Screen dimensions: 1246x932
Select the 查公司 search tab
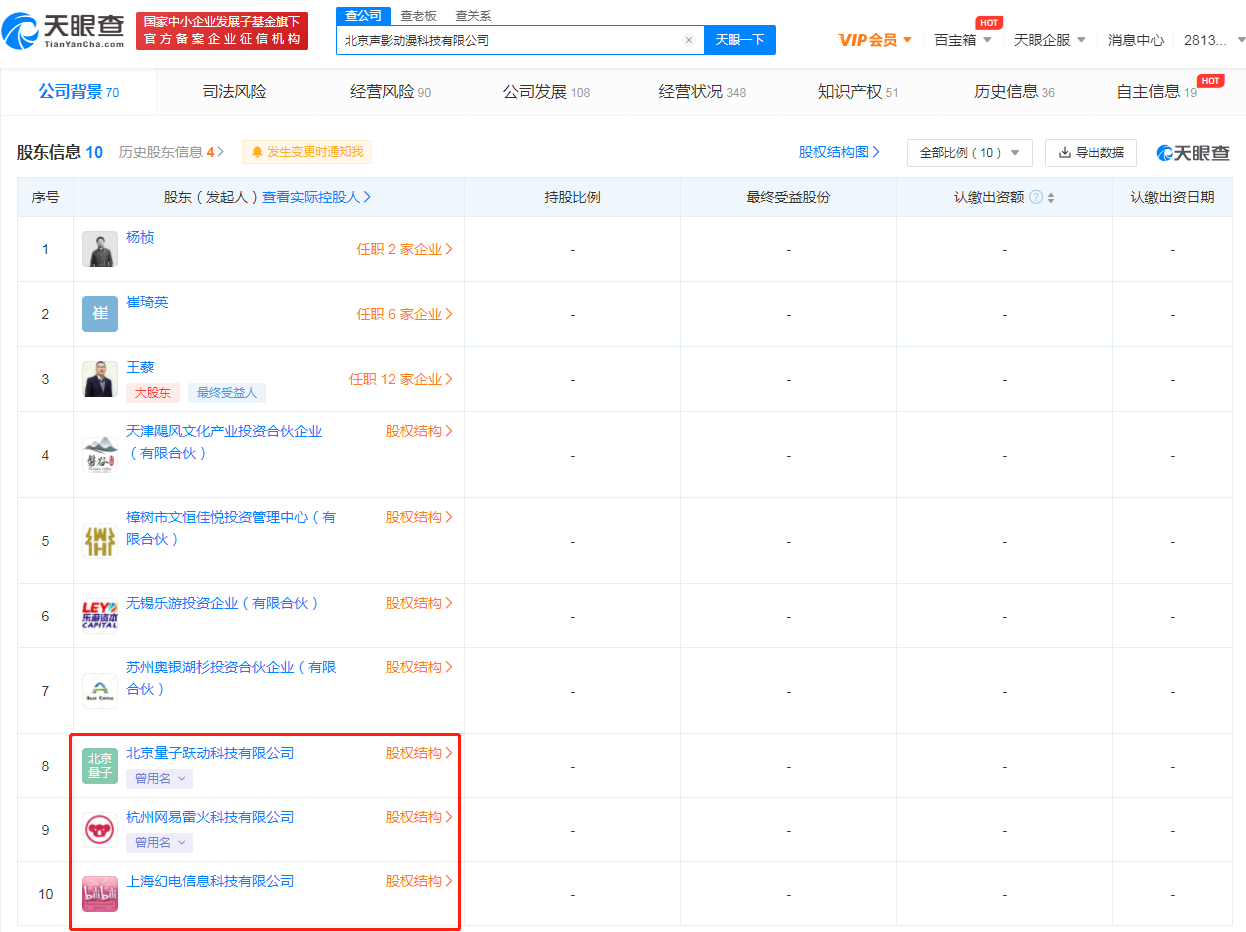pyautogui.click(x=363, y=16)
